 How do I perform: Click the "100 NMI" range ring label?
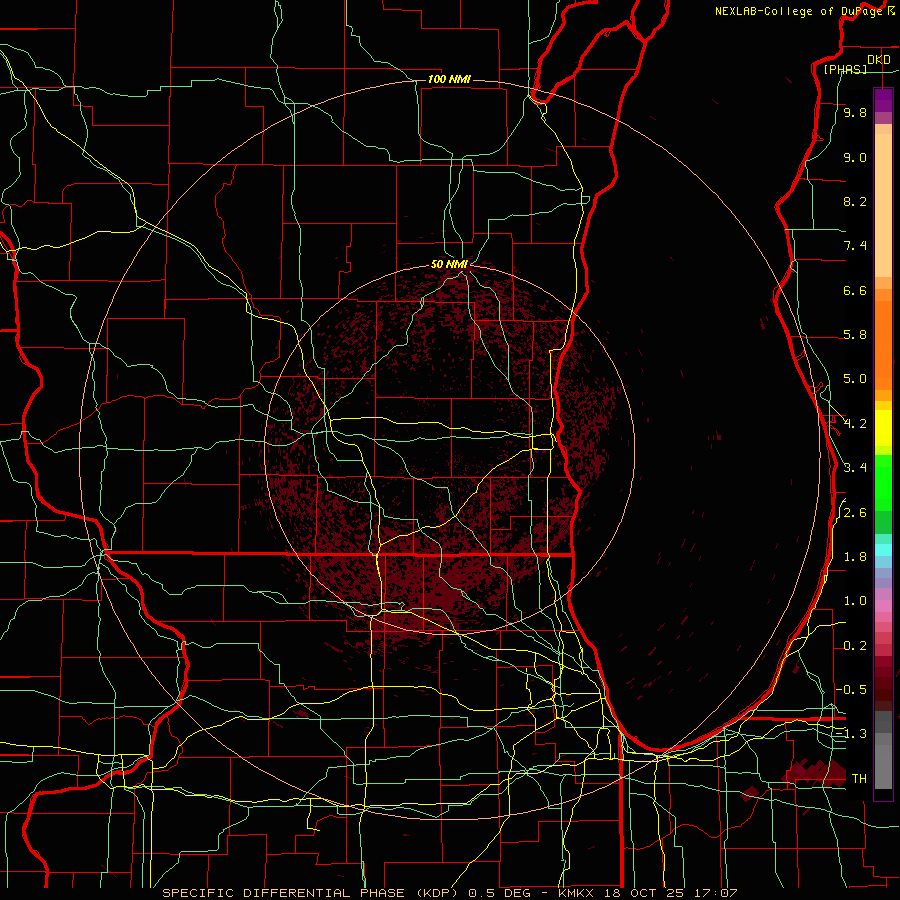point(449,79)
